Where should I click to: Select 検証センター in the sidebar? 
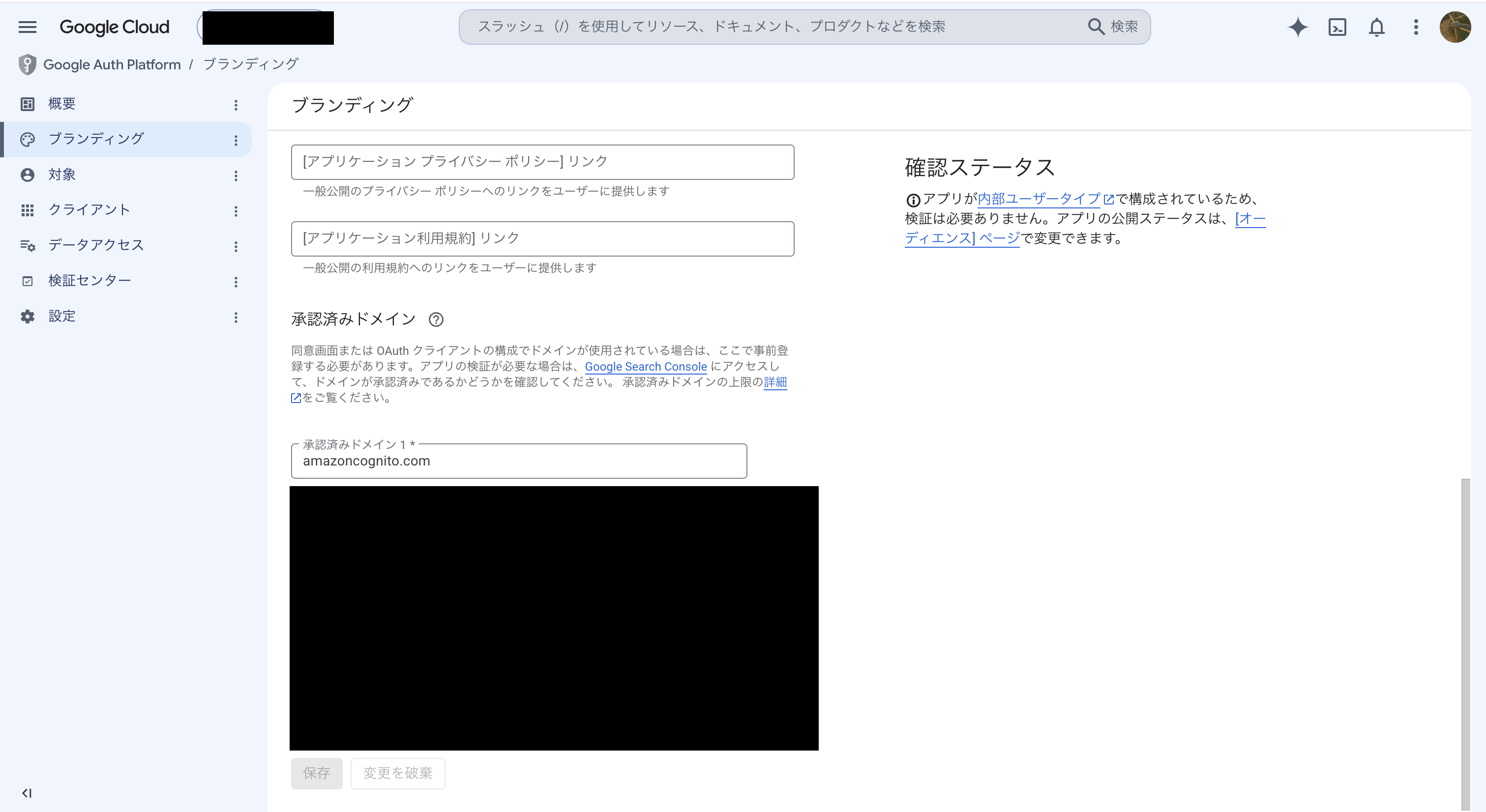coord(126,282)
